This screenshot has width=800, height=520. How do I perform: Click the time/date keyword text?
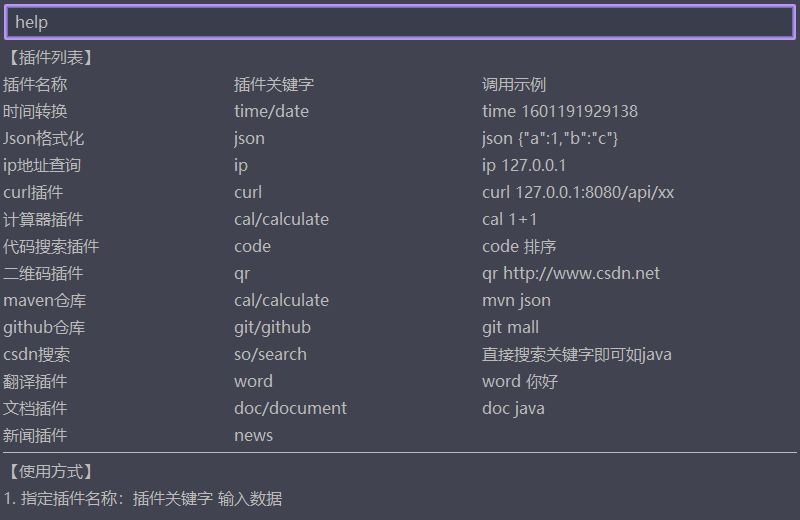271,111
